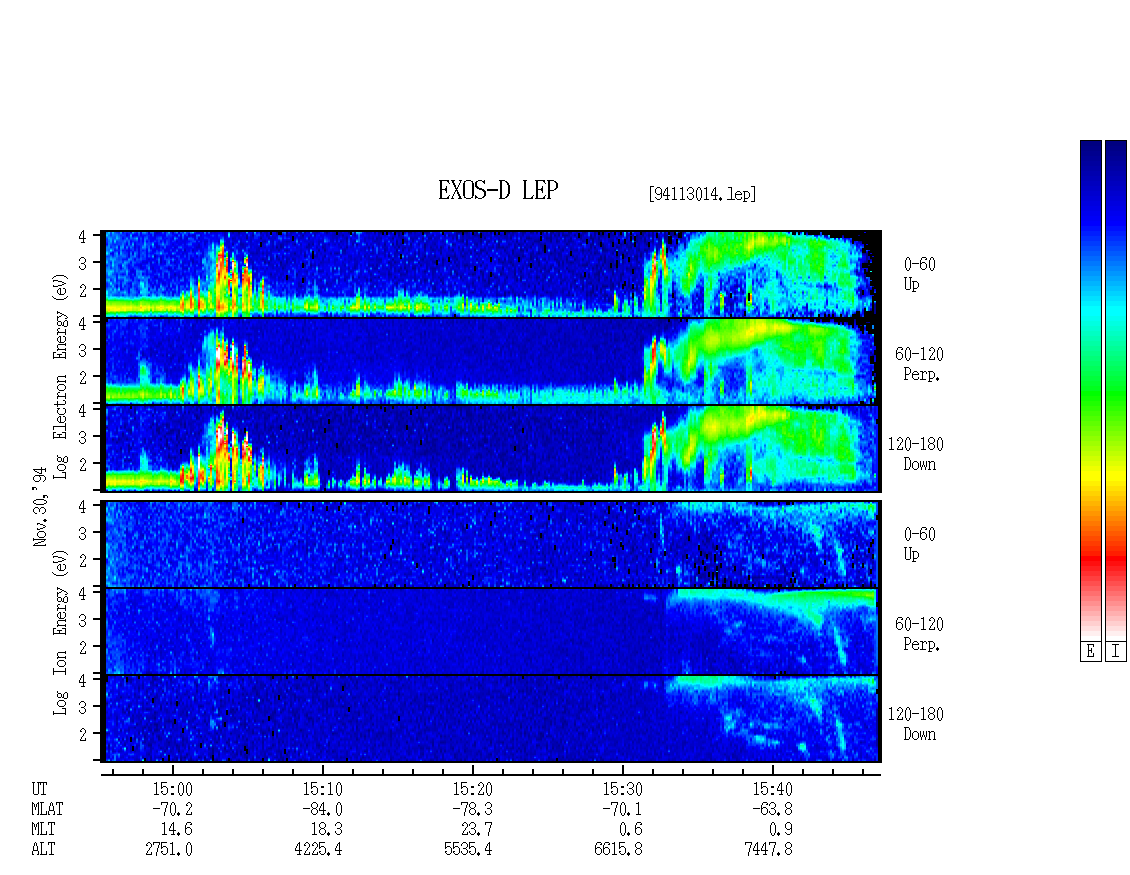Select the MLT value 0.9
Screen dimensions: 1130x875
(780, 830)
